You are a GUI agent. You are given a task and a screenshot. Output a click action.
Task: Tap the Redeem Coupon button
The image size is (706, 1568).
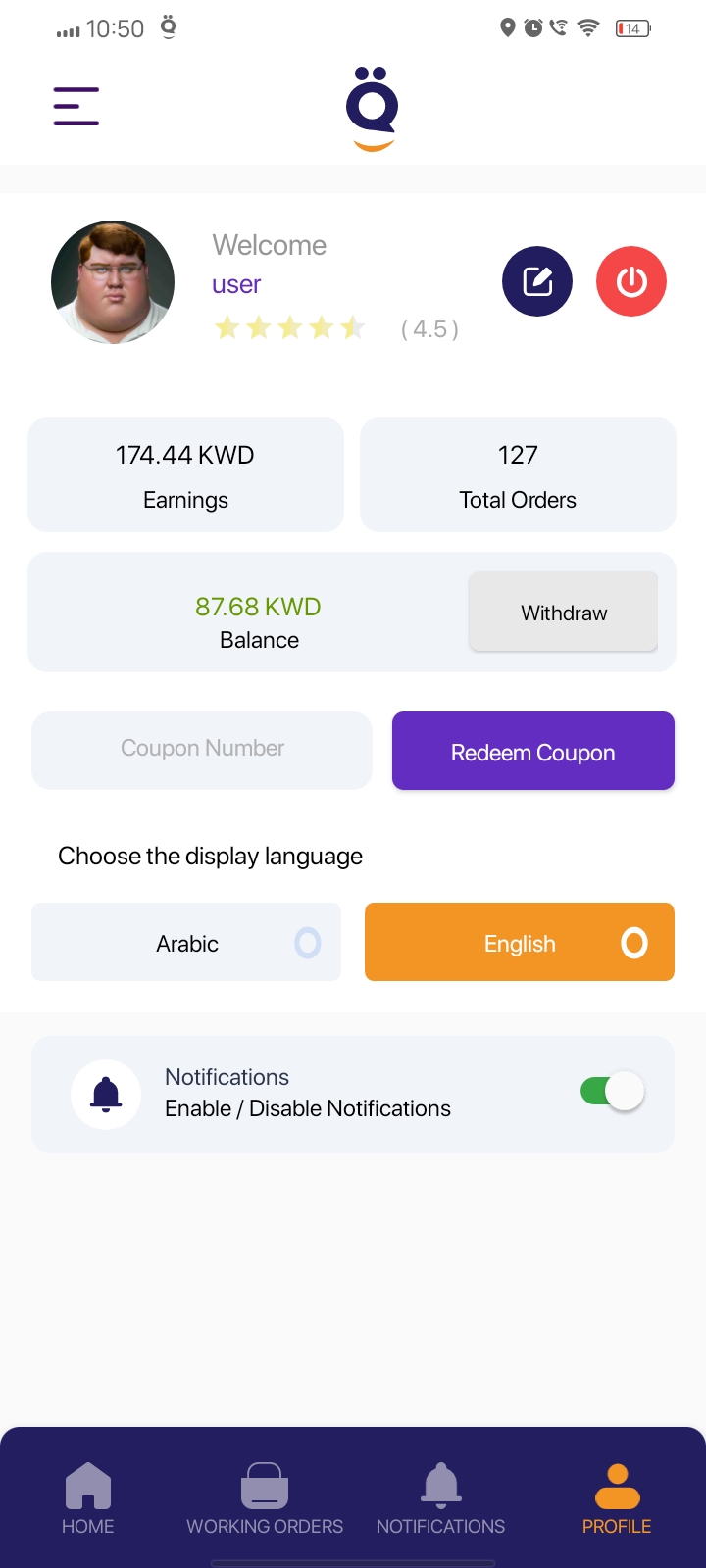(533, 752)
